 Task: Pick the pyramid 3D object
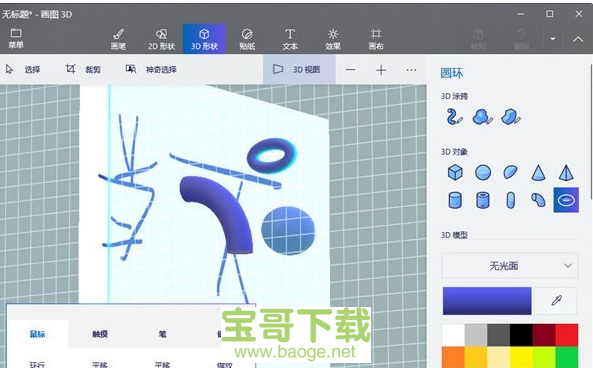[x=566, y=172]
